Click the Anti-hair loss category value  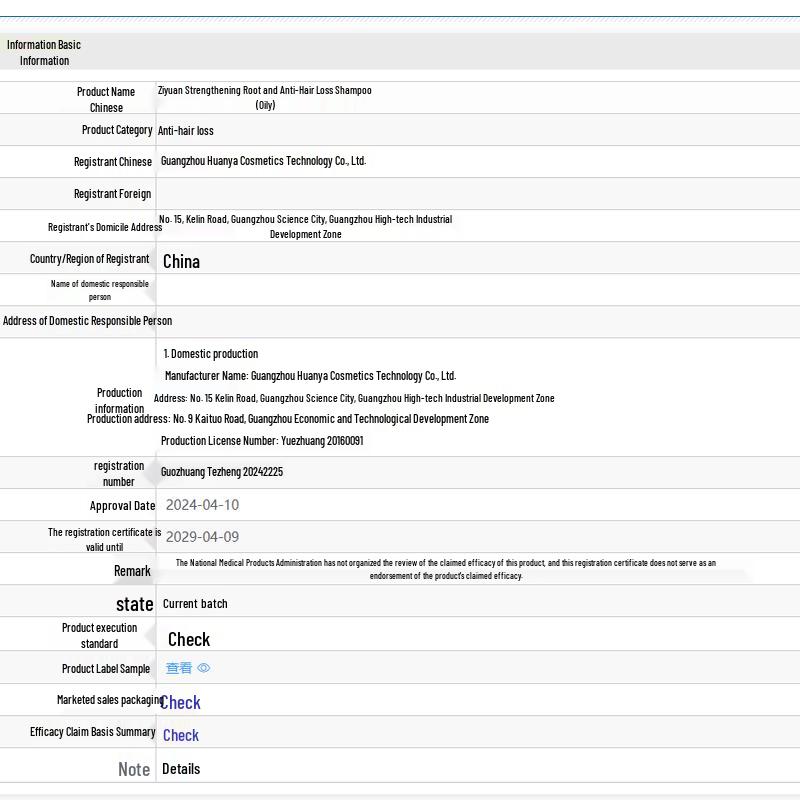pyautogui.click(x=186, y=131)
